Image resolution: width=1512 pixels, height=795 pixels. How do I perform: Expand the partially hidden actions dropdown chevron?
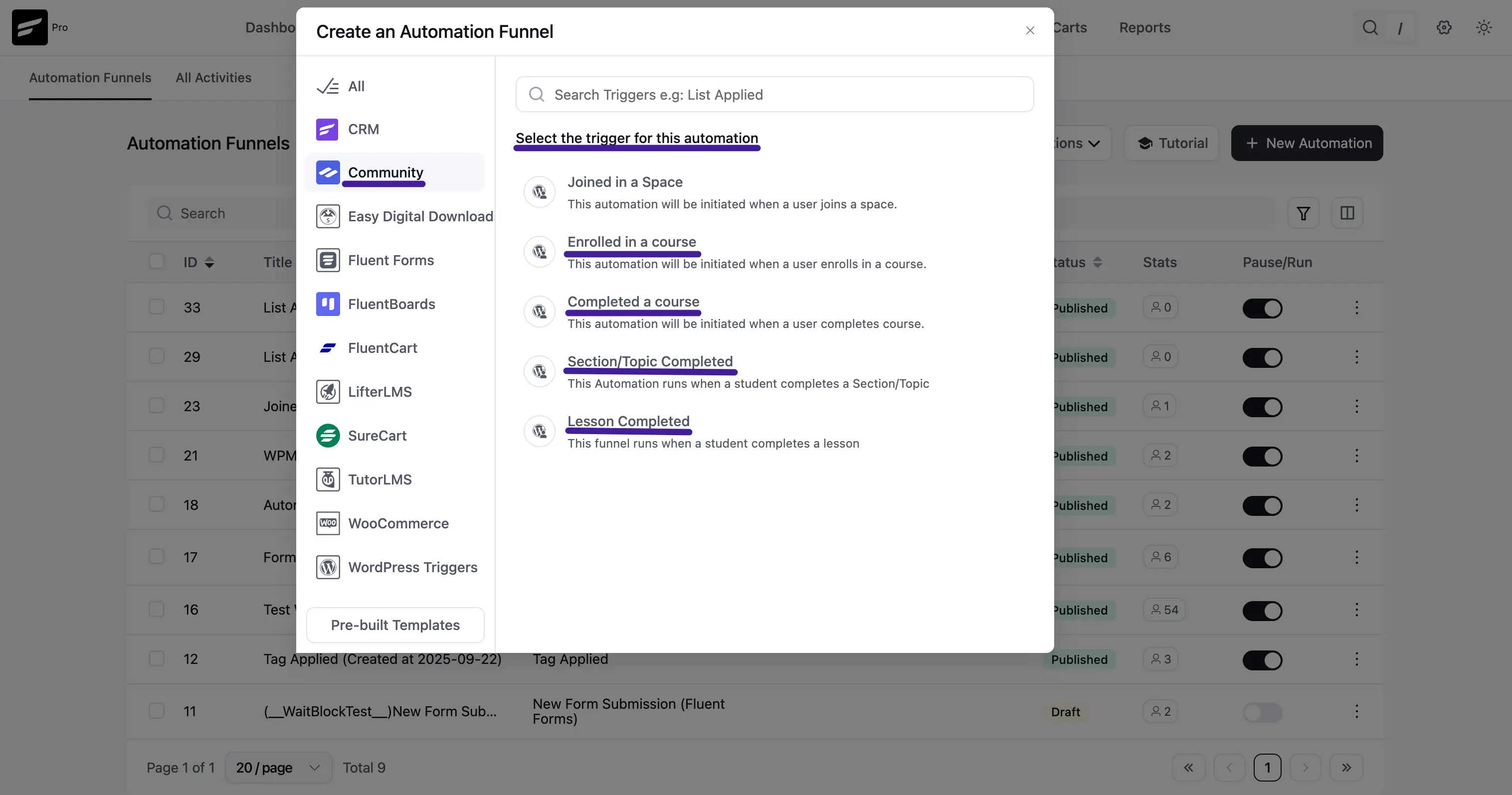(1094, 143)
